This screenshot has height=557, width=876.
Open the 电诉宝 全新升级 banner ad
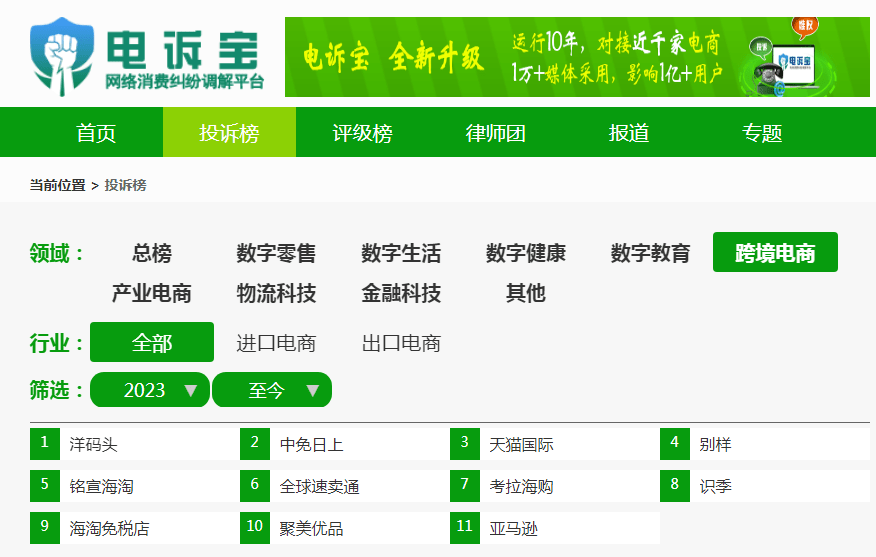point(577,57)
